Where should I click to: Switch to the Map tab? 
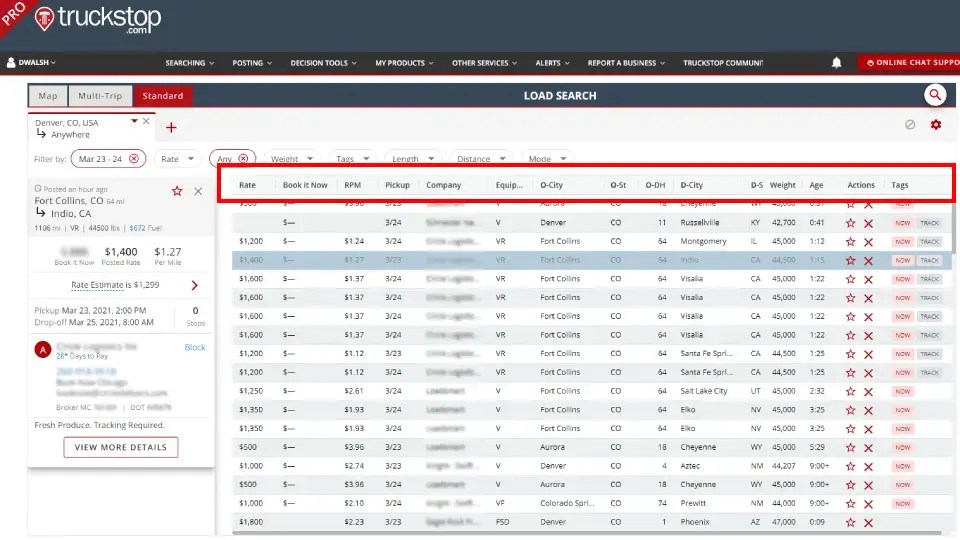coord(48,96)
